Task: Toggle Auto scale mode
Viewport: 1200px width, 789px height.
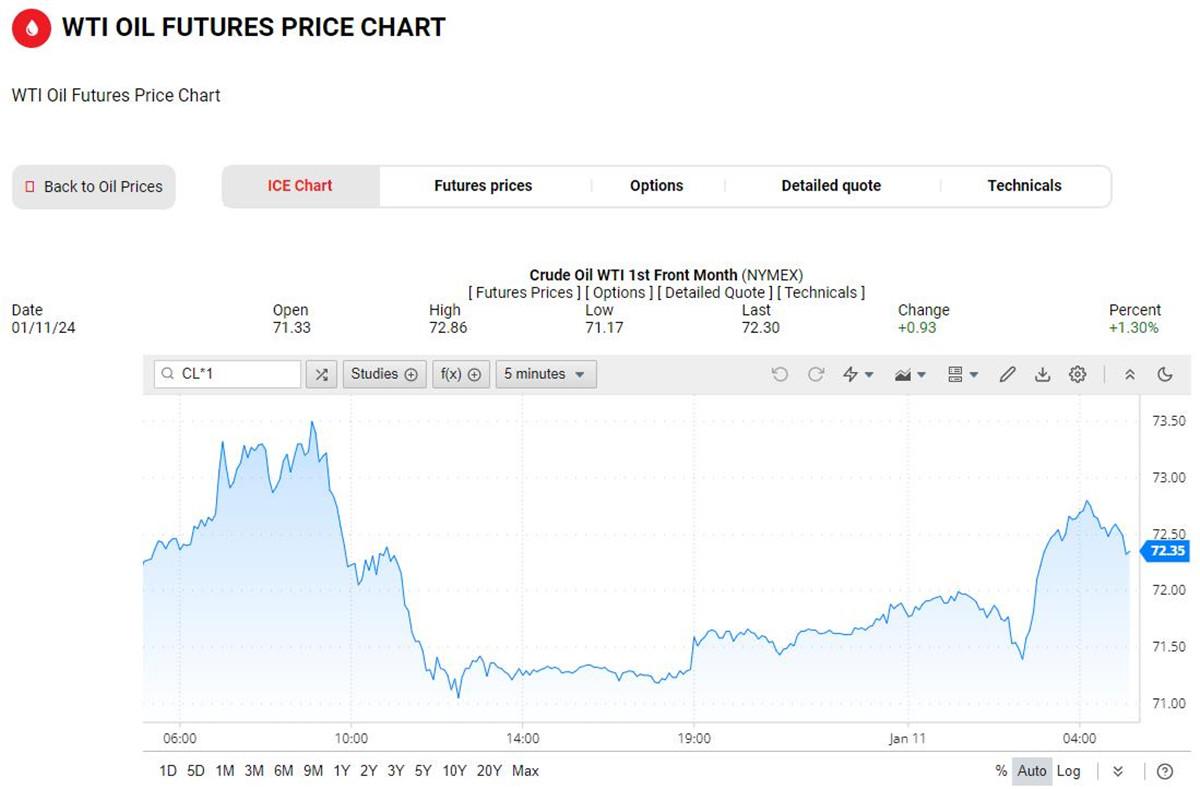Action: (x=1032, y=771)
